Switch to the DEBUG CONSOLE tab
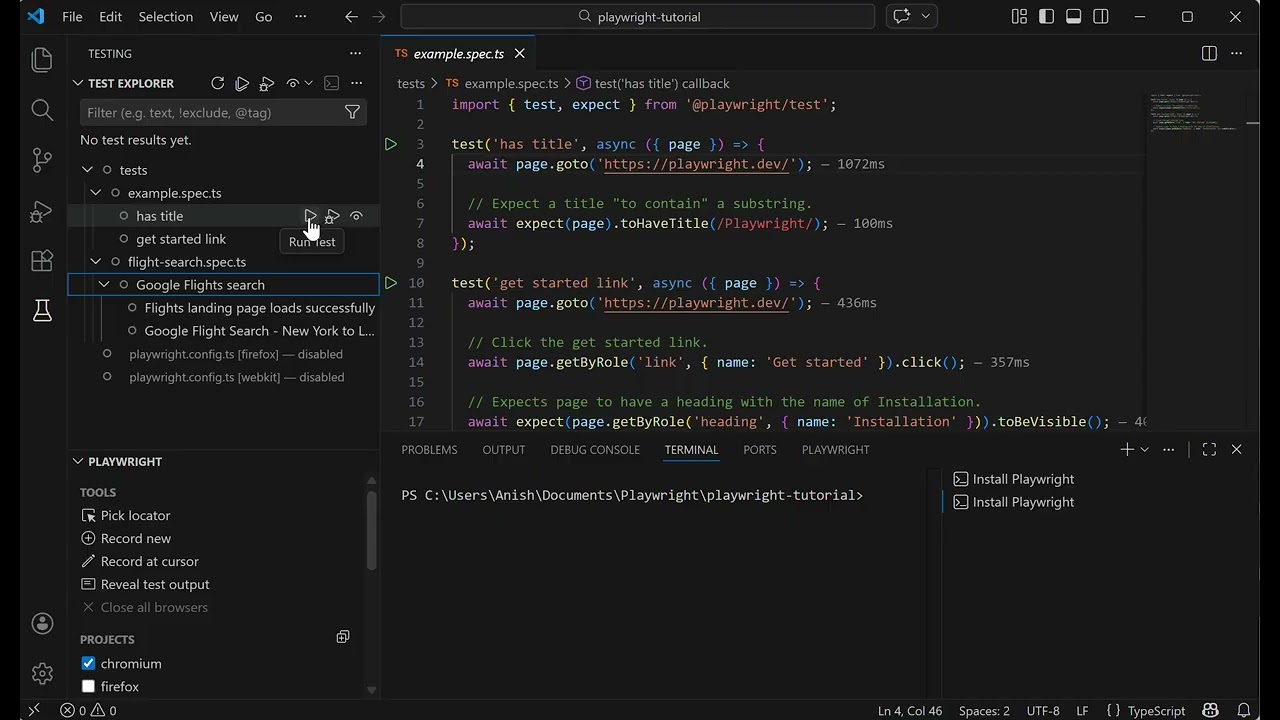The image size is (1280, 720). click(x=595, y=450)
